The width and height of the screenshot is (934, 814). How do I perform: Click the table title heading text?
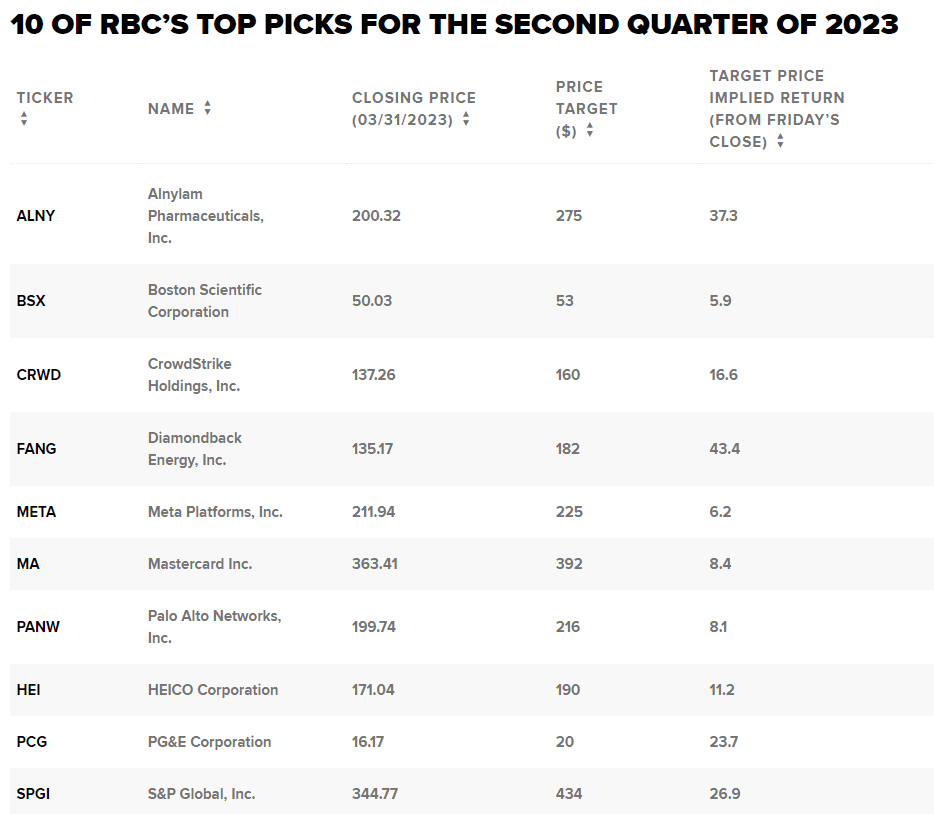[x=454, y=24]
